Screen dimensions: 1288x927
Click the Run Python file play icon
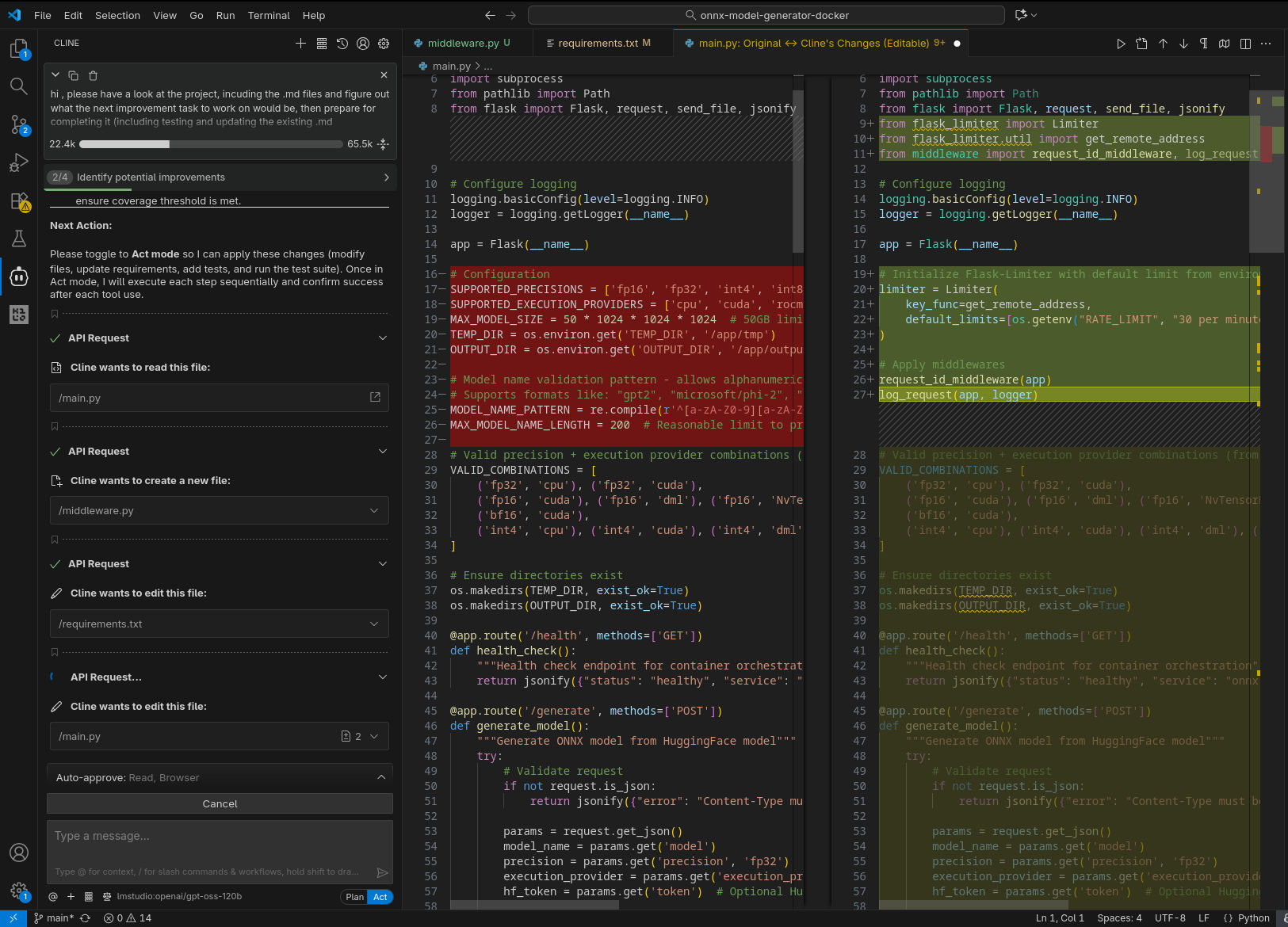tap(1121, 44)
